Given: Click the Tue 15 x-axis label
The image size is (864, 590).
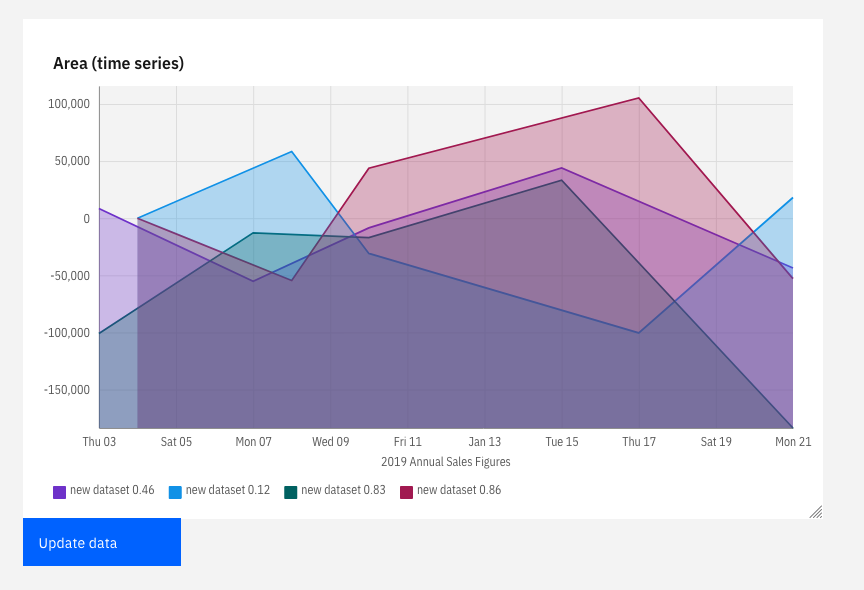Looking at the screenshot, I should 562,442.
